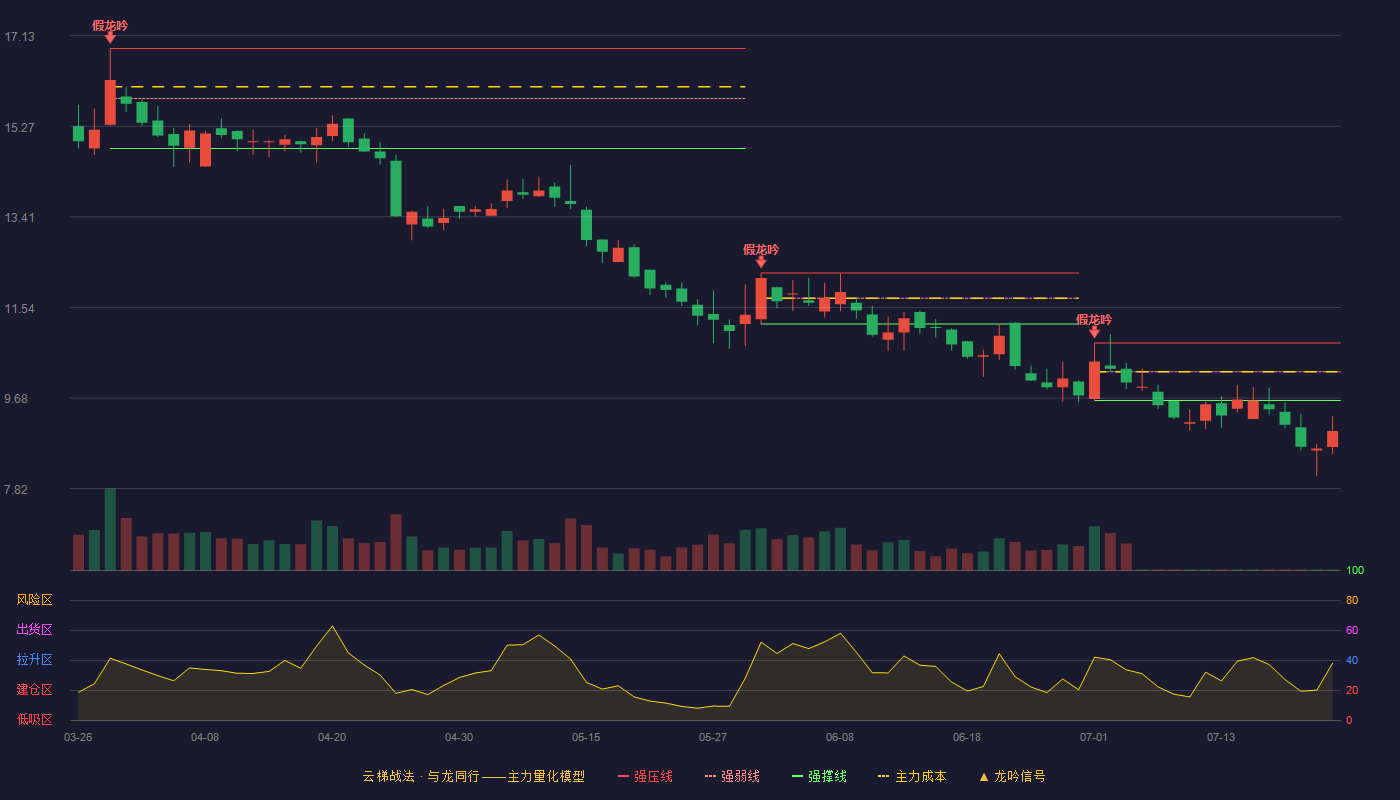1400x800 pixels.
Task: Toggle the 龙吟信号 triangle legend item
Action: [x=1011, y=776]
